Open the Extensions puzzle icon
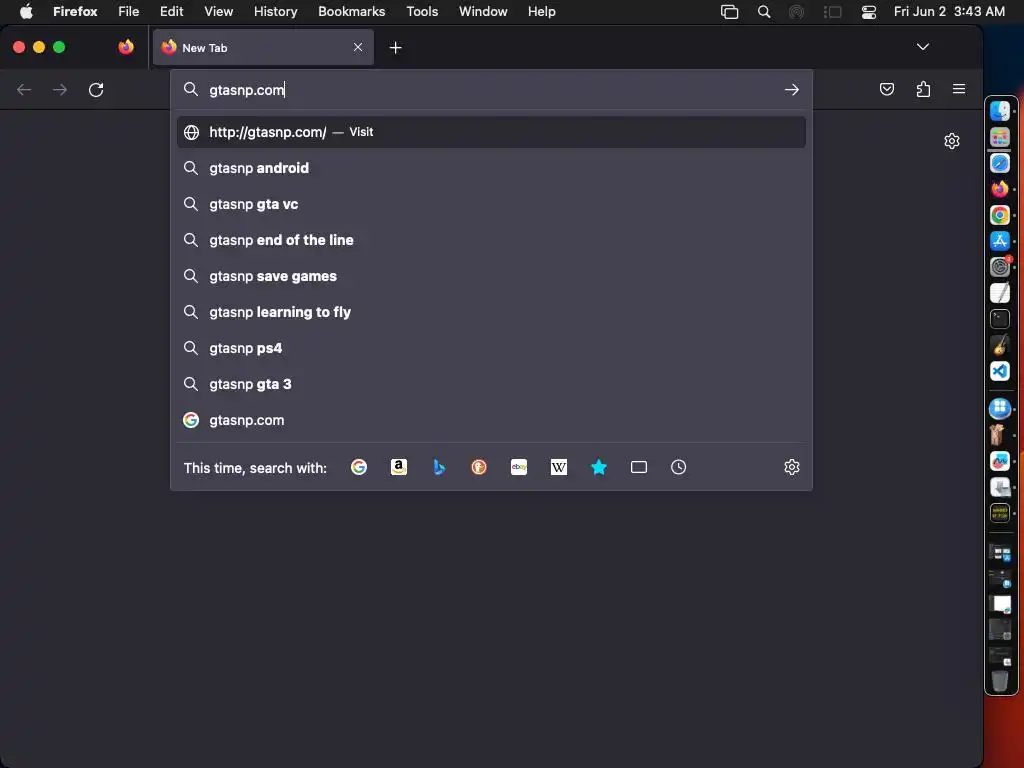1024x768 pixels. pyautogui.click(x=923, y=89)
